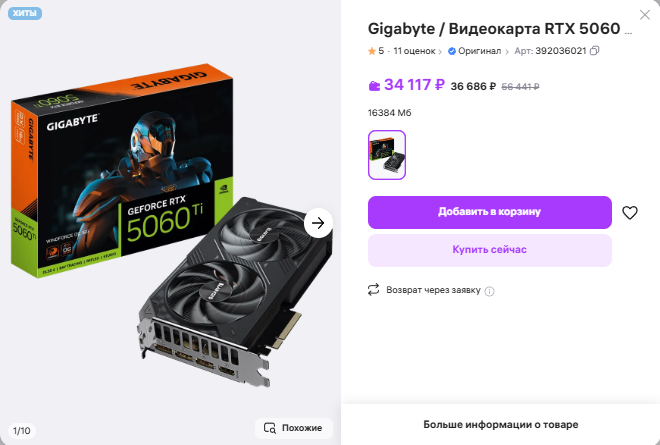The image size is (660, 445).
Task: Click the return info circle icon
Action: pyautogui.click(x=490, y=291)
